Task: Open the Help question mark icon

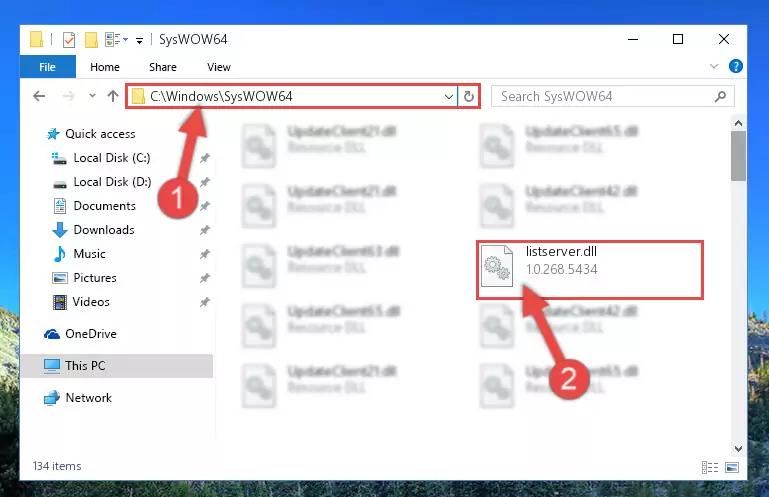Action: [736, 66]
